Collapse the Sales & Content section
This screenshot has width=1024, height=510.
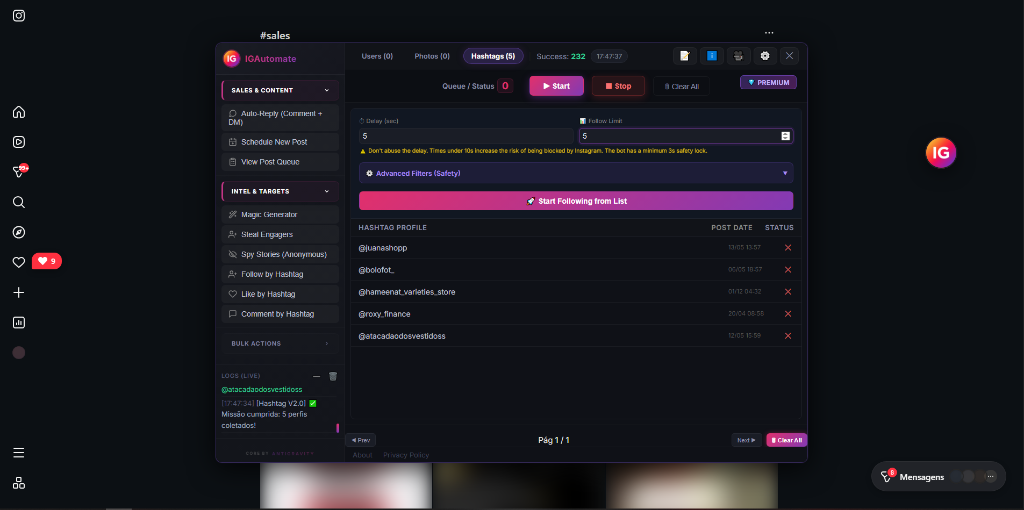280,90
